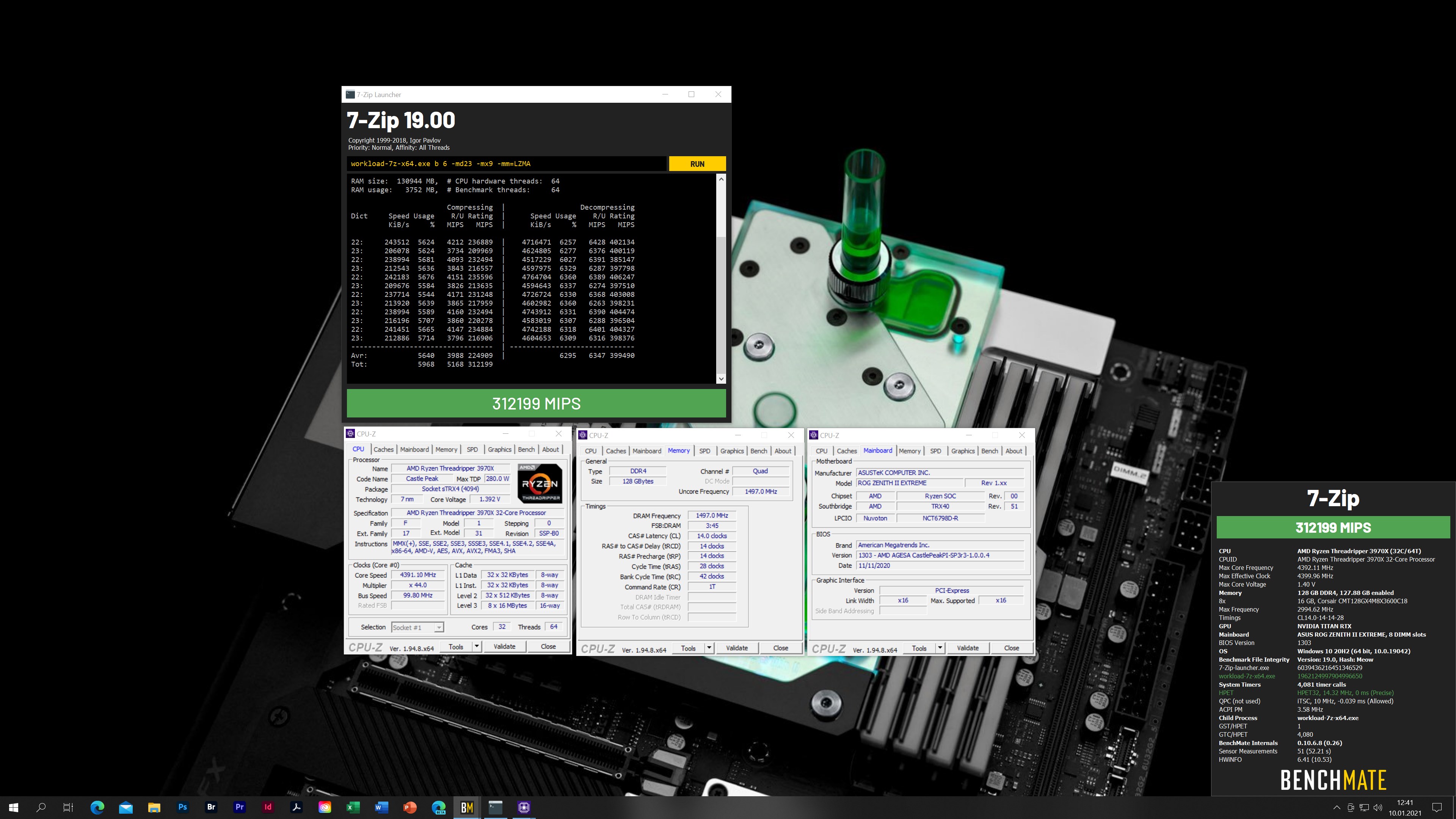Click Close in CPU-Z CPU window

(x=548, y=646)
